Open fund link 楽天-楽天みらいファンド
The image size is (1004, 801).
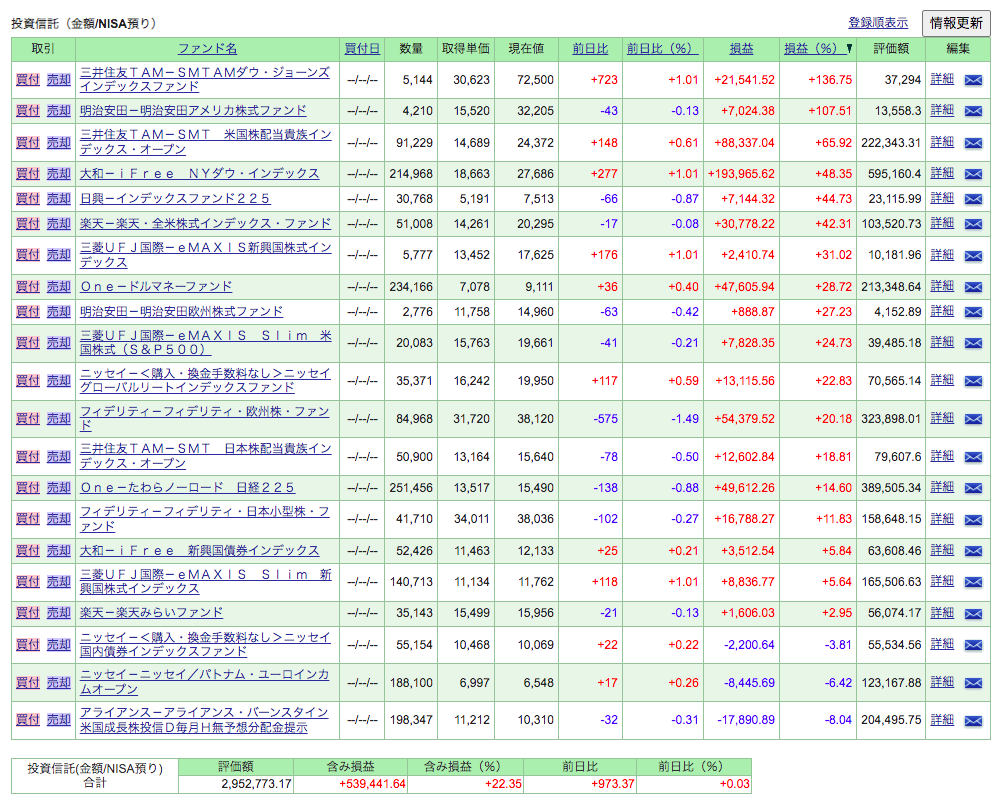[x=152, y=613]
